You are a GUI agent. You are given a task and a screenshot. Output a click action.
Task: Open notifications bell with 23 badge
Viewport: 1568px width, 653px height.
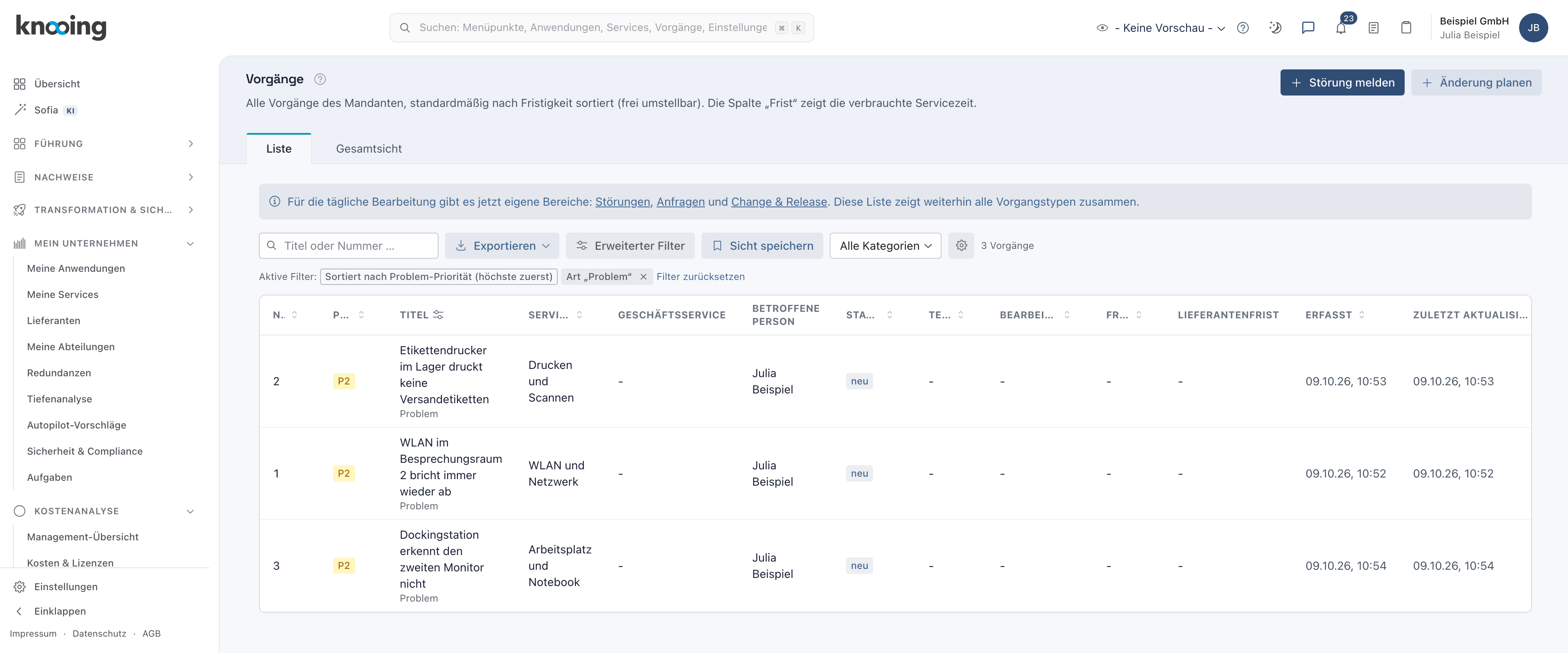click(1341, 28)
